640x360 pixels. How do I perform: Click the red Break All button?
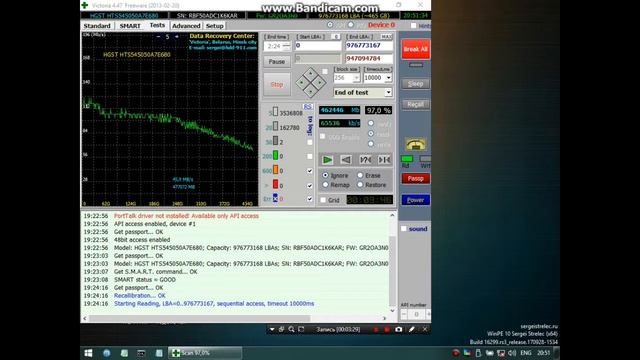click(416, 49)
